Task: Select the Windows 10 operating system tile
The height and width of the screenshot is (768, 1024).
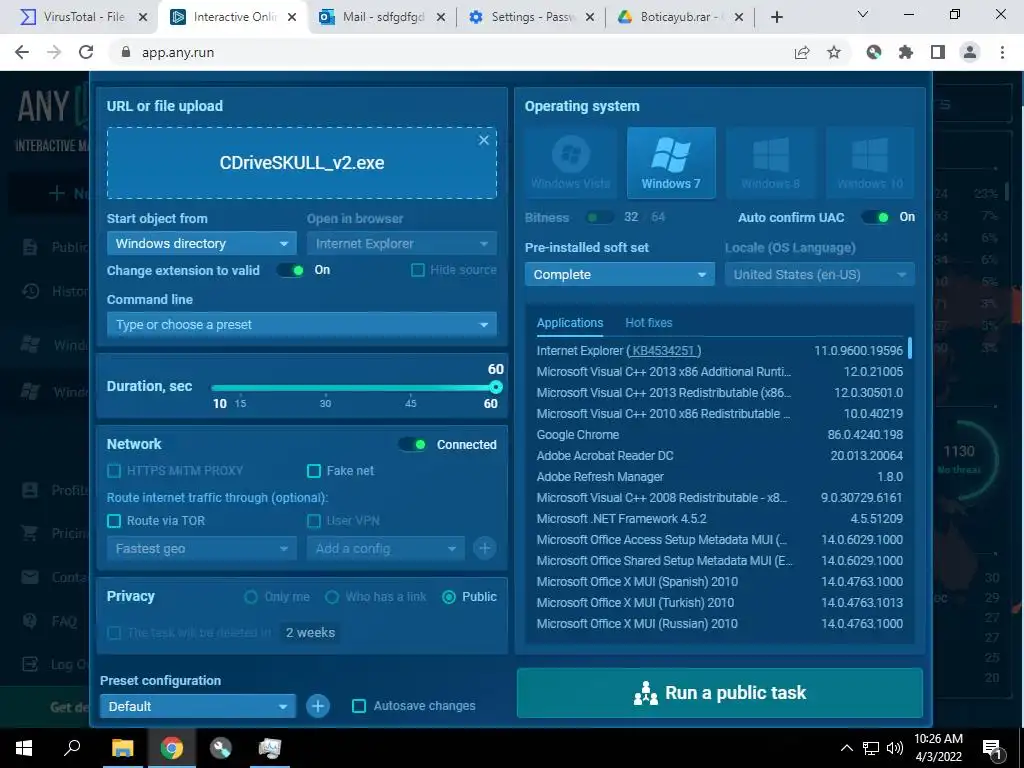Action: click(870, 163)
